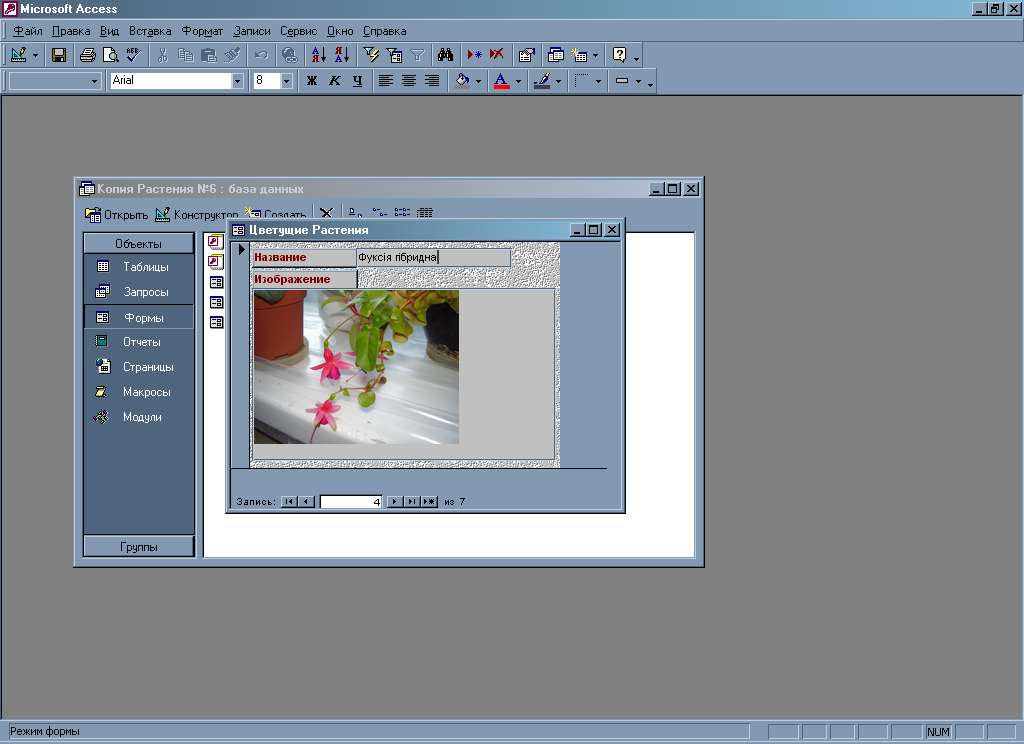Toggle Underline (Ч) formatting
This screenshot has width=1024, height=744.
coord(357,80)
